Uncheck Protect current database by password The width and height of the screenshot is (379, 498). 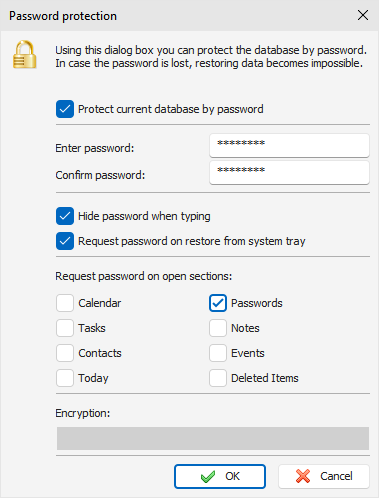pos(65,109)
